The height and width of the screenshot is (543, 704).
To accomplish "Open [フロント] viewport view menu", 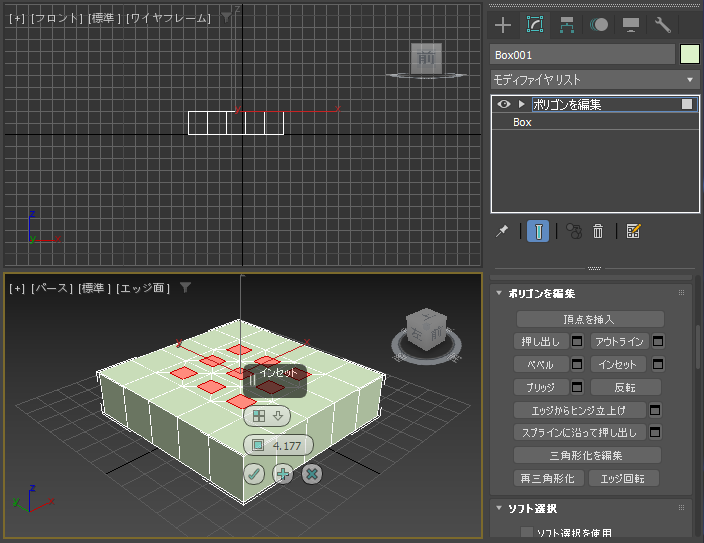I will point(57,18).
